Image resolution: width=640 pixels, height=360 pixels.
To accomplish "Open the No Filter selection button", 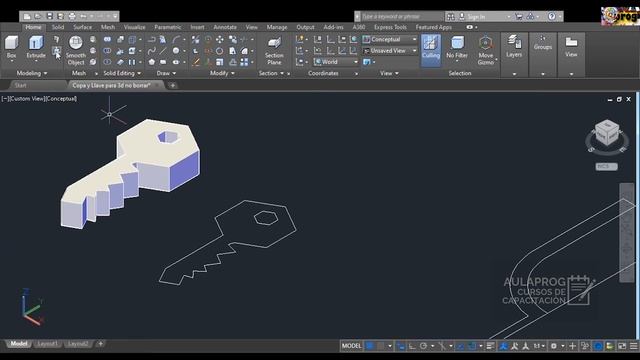I will pos(457,48).
